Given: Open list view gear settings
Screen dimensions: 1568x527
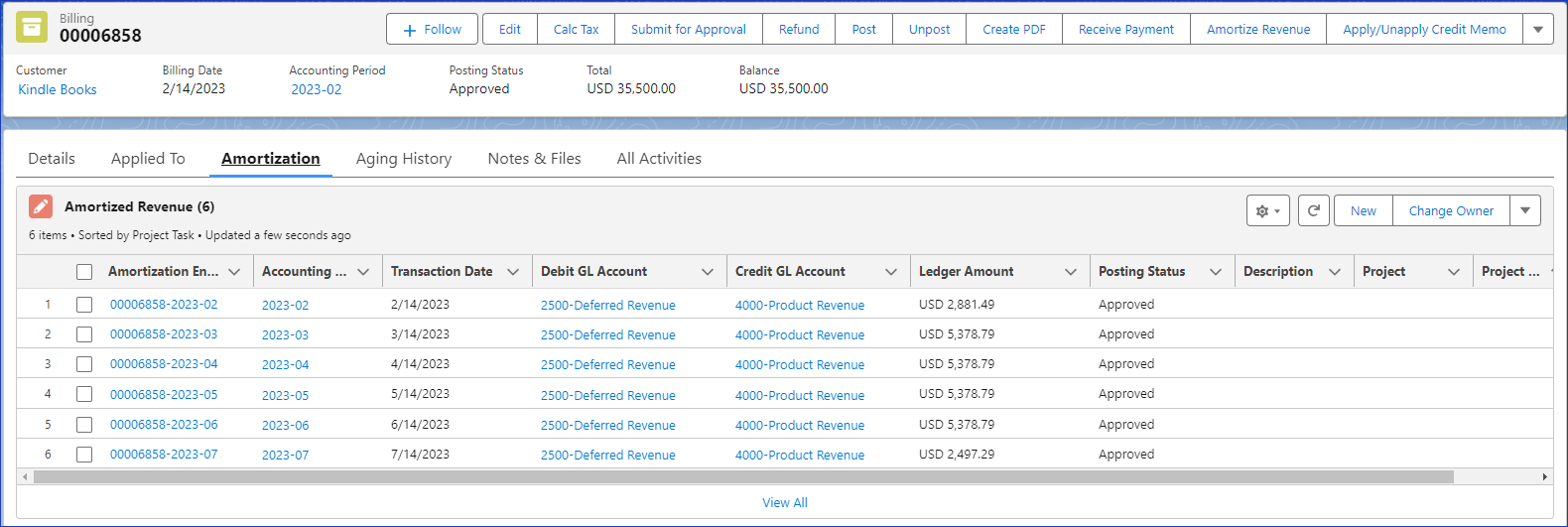Looking at the screenshot, I should 1267,211.
